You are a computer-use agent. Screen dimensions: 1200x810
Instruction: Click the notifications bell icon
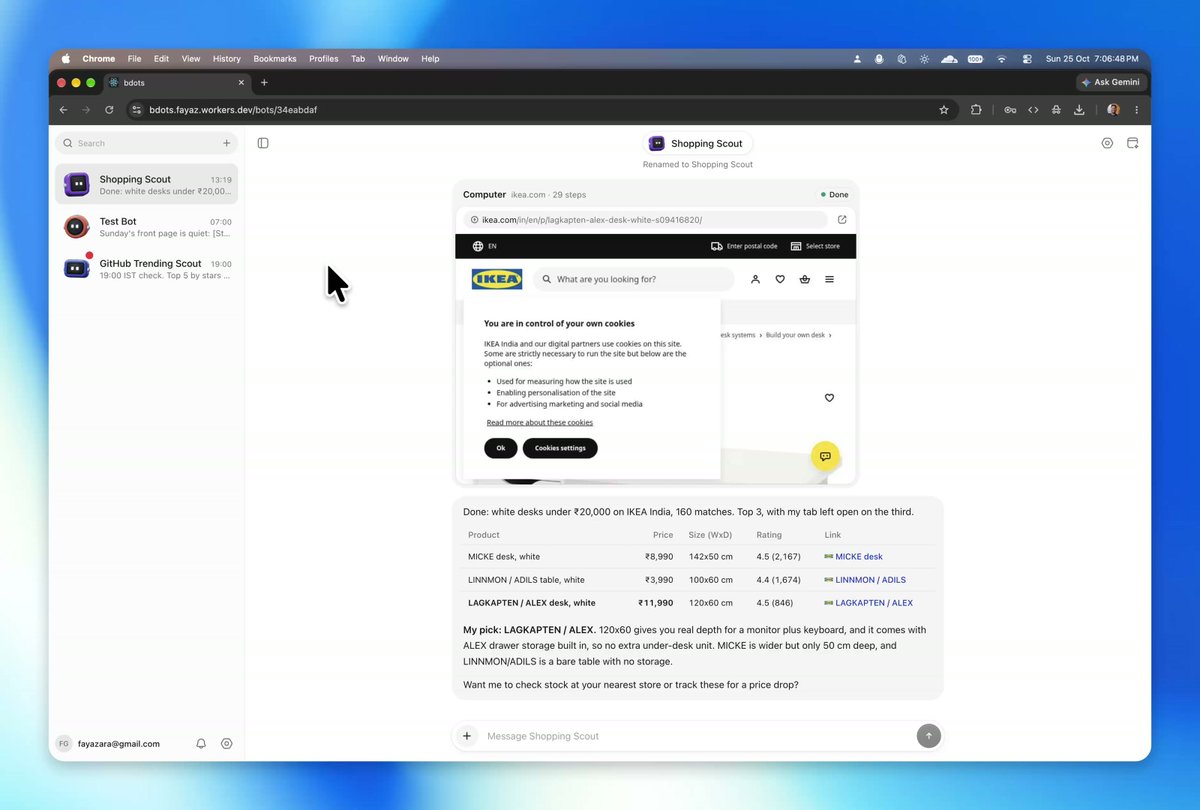[201, 744]
